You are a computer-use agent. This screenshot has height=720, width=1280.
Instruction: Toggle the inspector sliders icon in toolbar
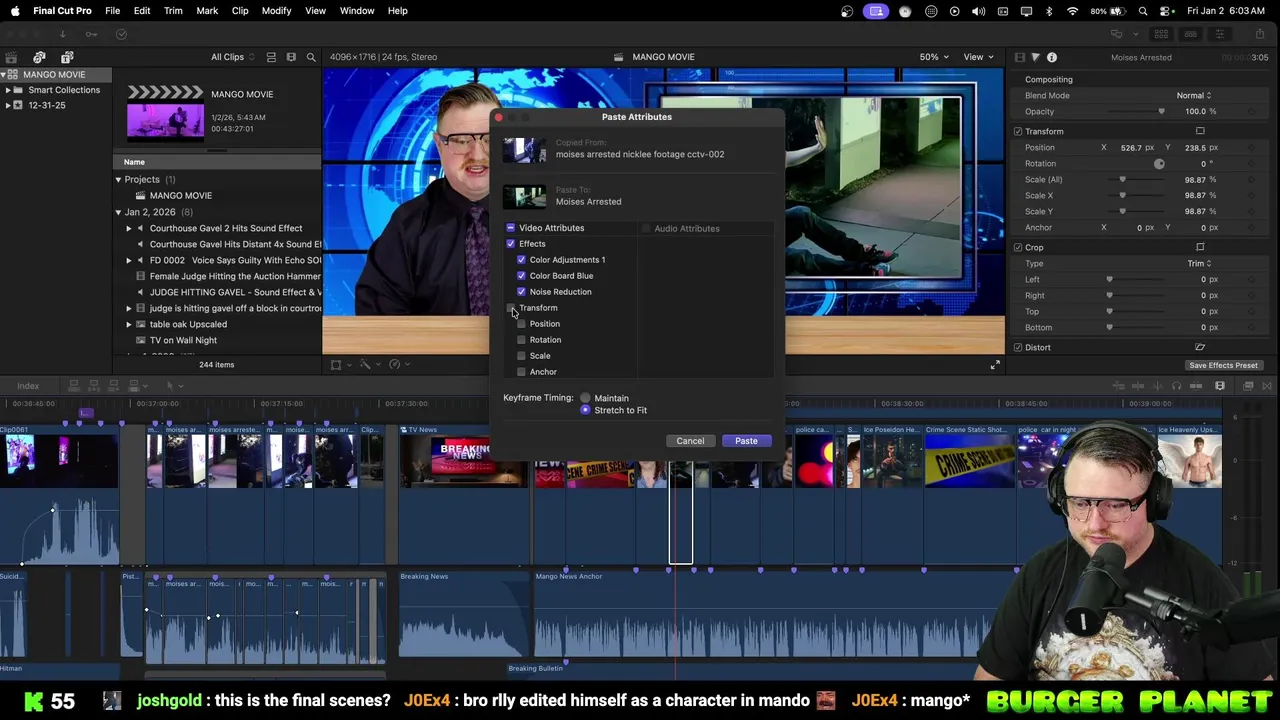pyautogui.click(x=1219, y=34)
